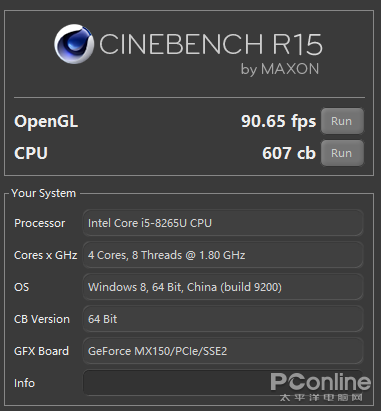Click the CB Version field showing 64 Bit

click(223, 319)
